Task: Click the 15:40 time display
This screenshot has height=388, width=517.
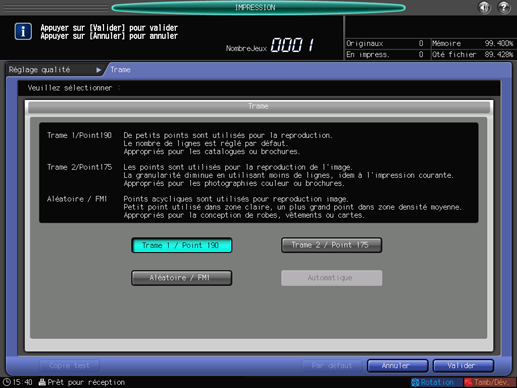Action: 22,382
